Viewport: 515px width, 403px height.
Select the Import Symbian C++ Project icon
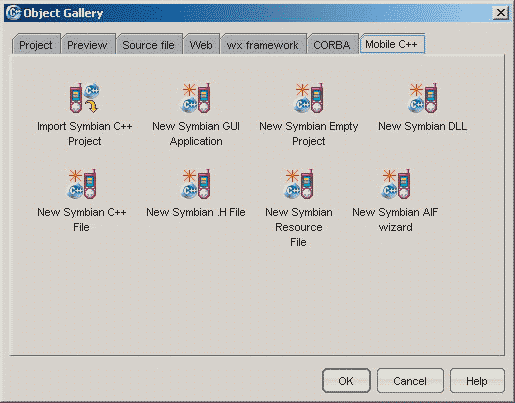pos(84,98)
